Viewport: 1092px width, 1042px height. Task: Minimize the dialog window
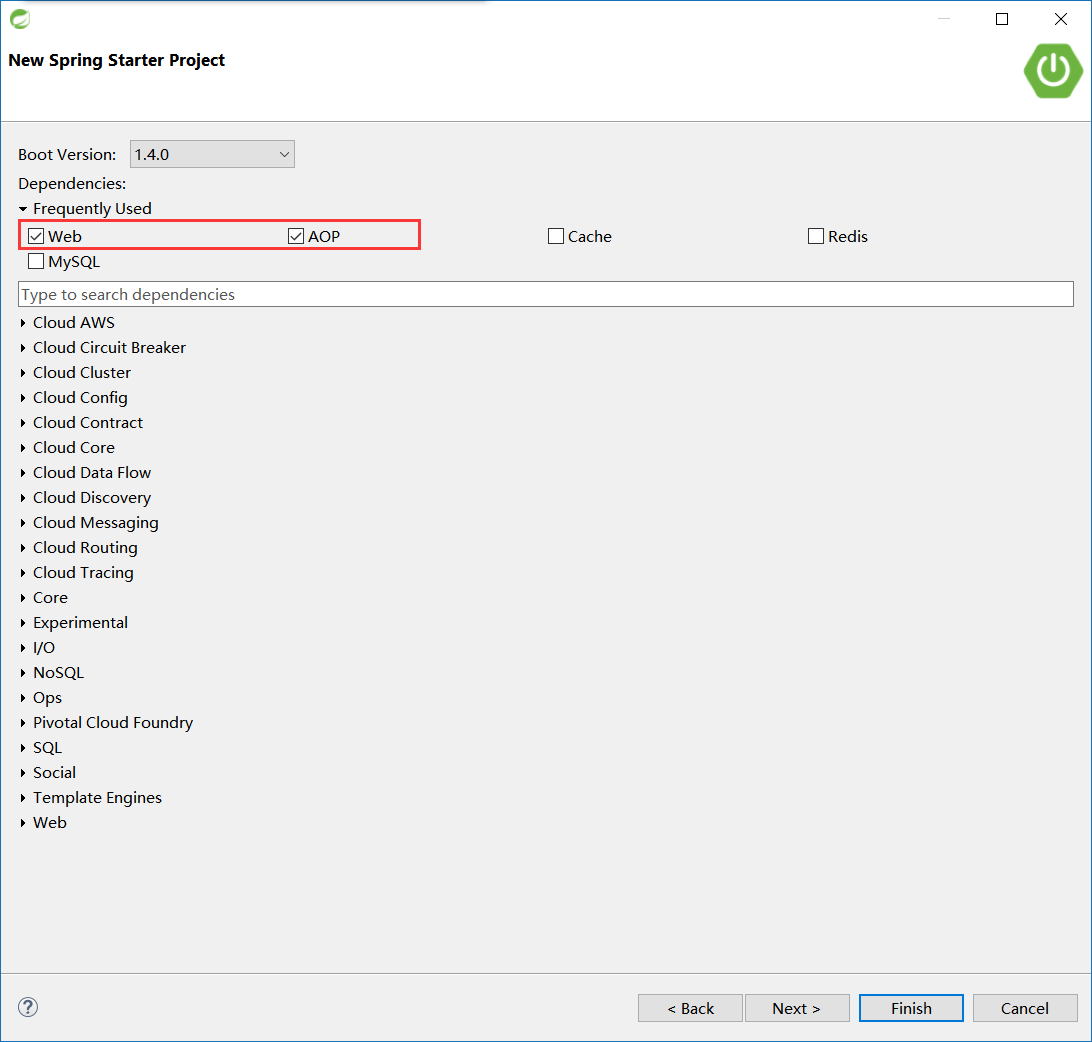coord(944,19)
